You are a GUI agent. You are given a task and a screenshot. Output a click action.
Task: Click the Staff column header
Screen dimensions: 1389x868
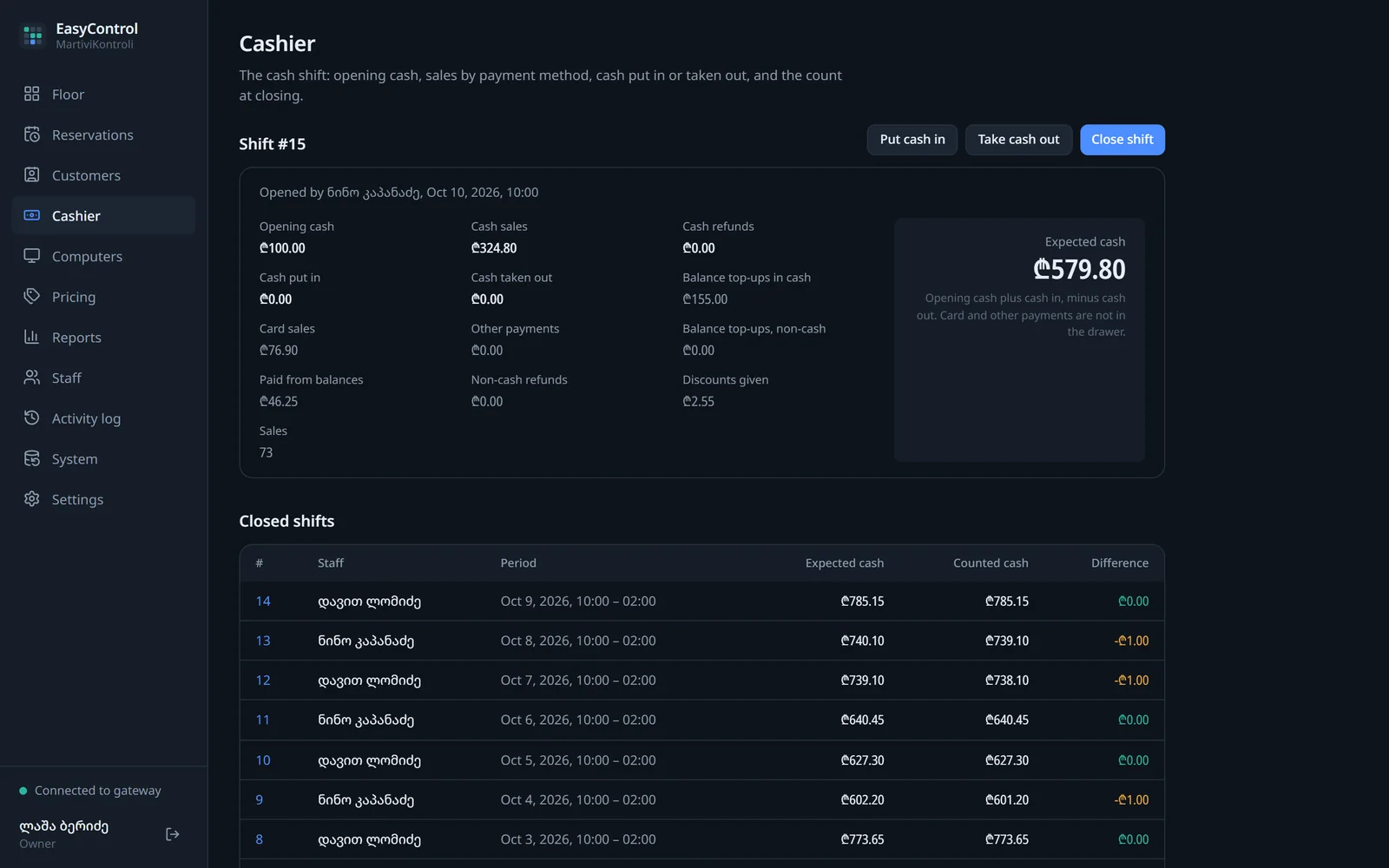(x=331, y=563)
